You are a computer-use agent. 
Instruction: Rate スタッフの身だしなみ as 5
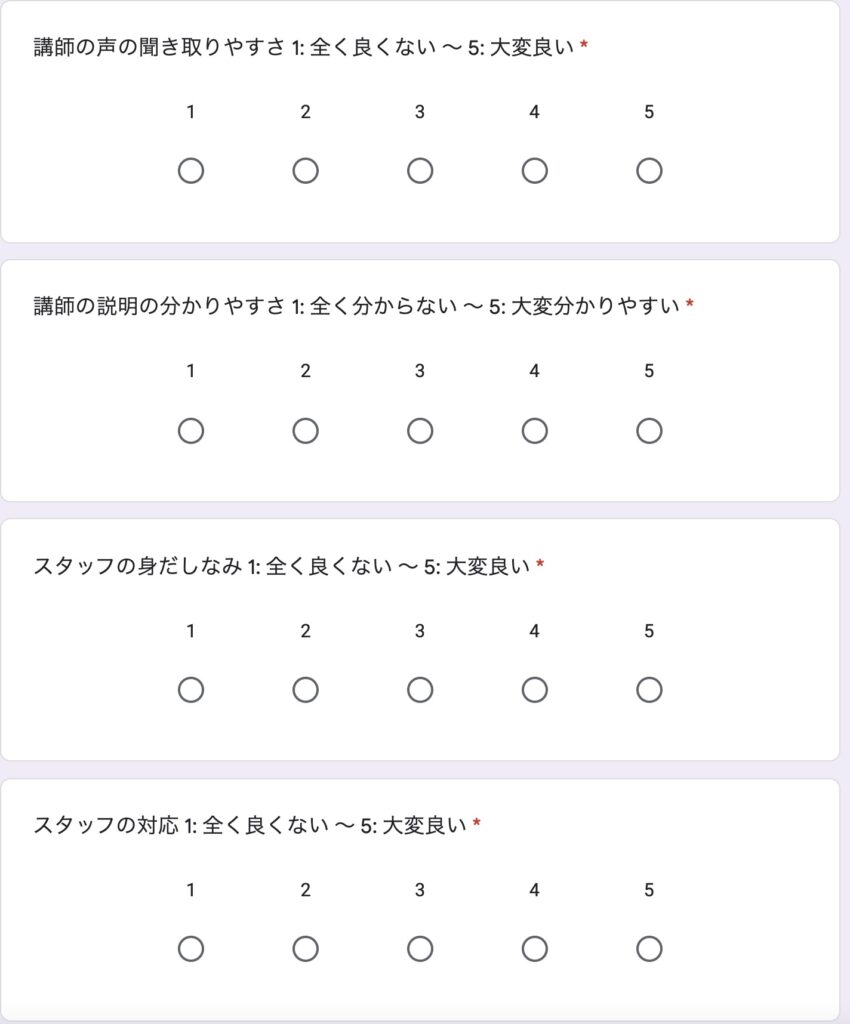649,690
